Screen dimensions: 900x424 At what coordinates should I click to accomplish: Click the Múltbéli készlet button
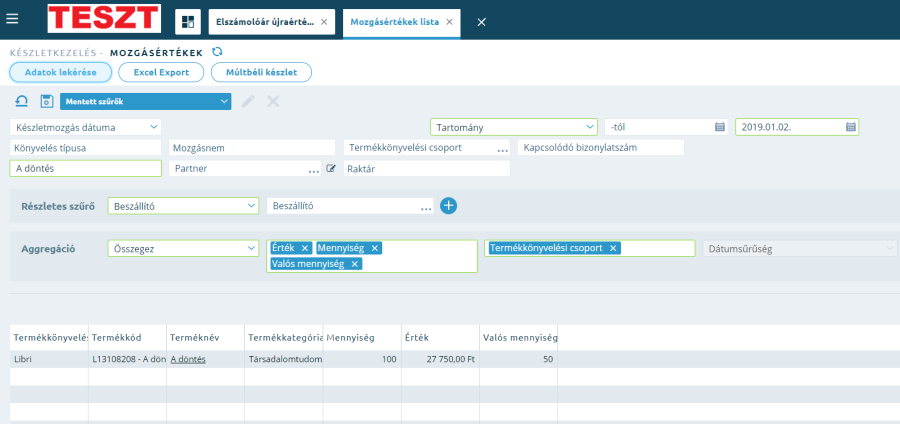261,72
